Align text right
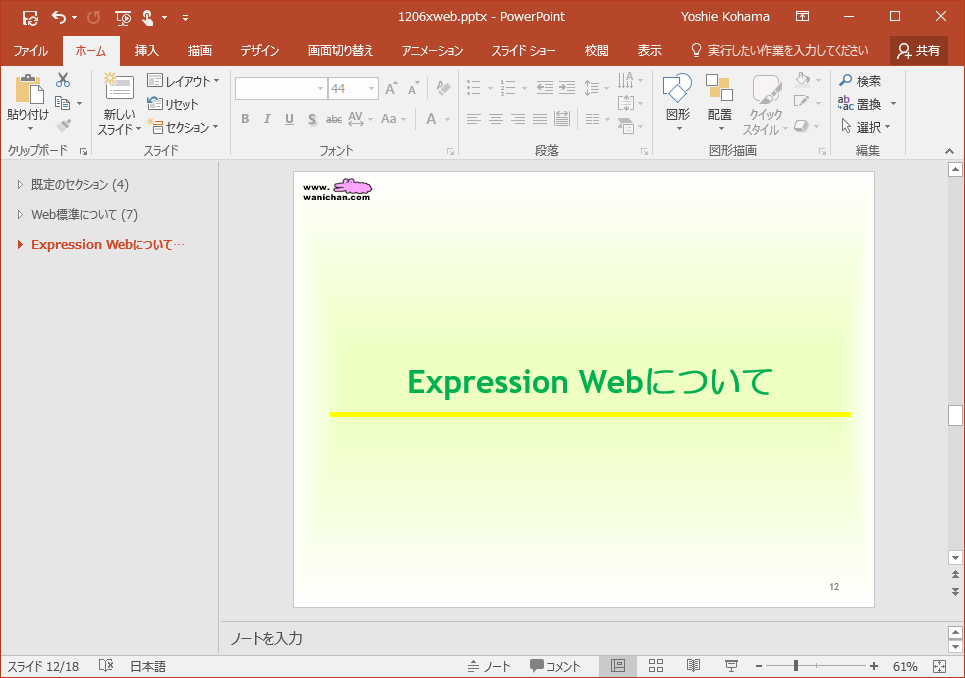 [x=518, y=119]
